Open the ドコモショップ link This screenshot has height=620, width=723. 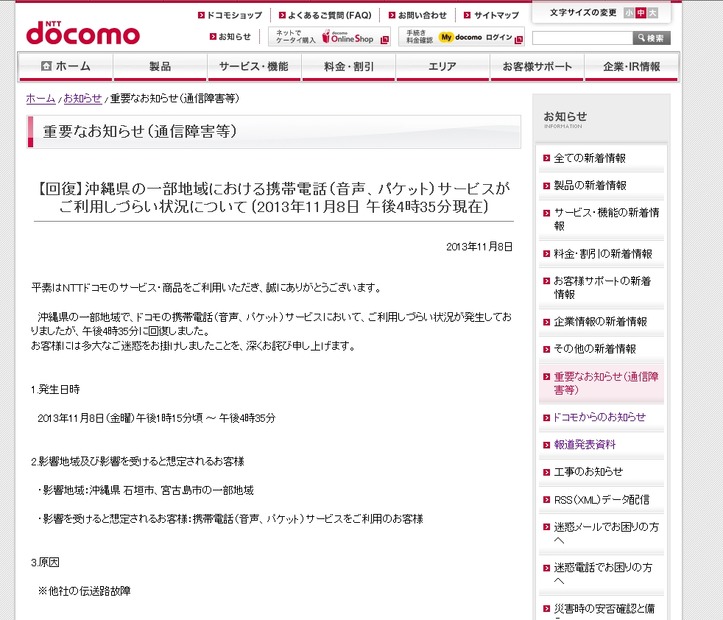(230, 15)
